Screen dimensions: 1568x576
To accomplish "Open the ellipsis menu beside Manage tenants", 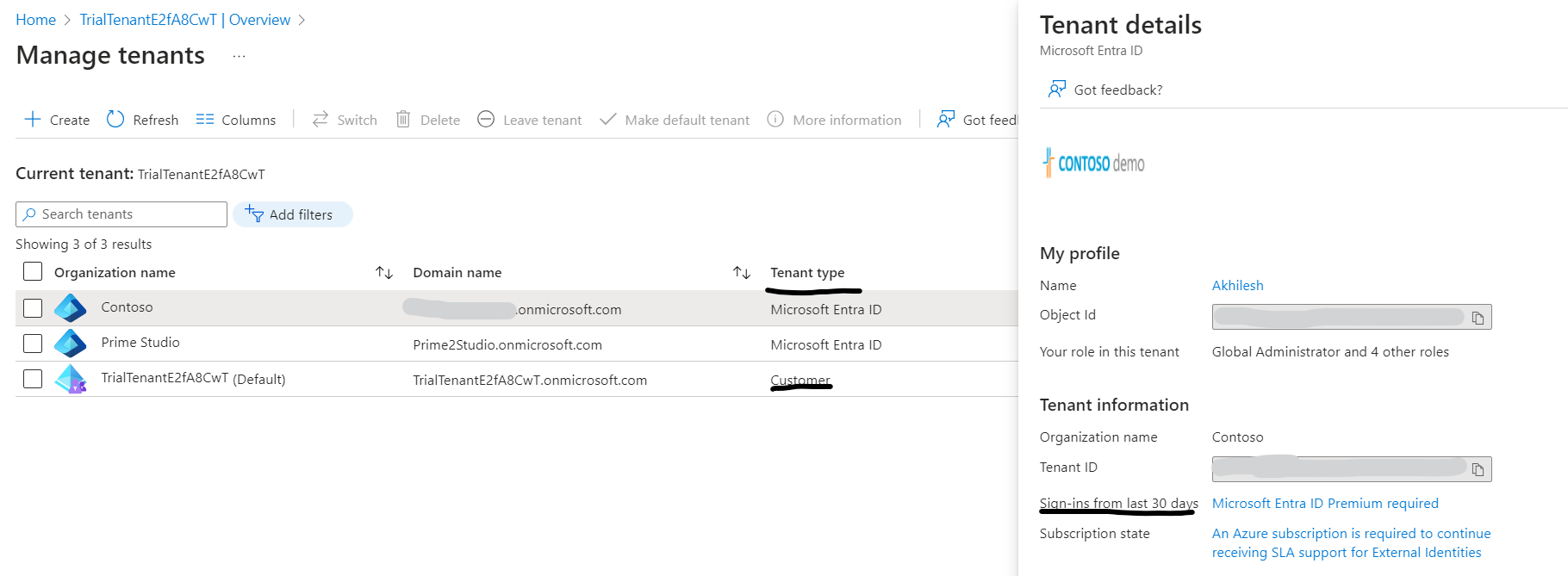I will click(x=239, y=57).
